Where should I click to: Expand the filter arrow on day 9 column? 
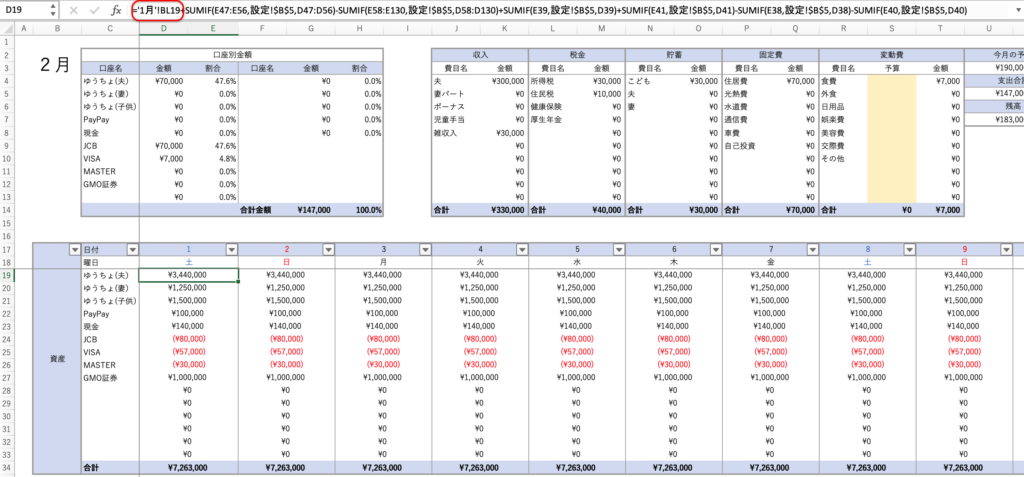(1008, 249)
